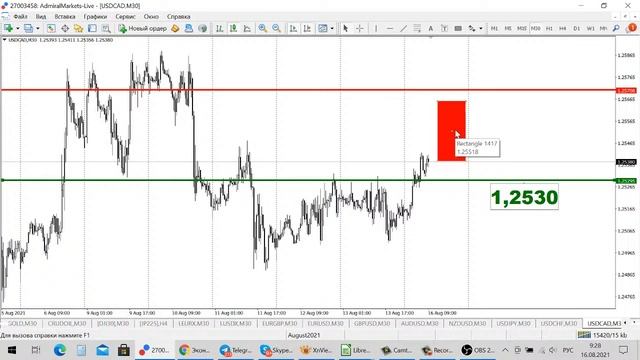Switch to Line Chart mode
640x360 pixels.
247,28
